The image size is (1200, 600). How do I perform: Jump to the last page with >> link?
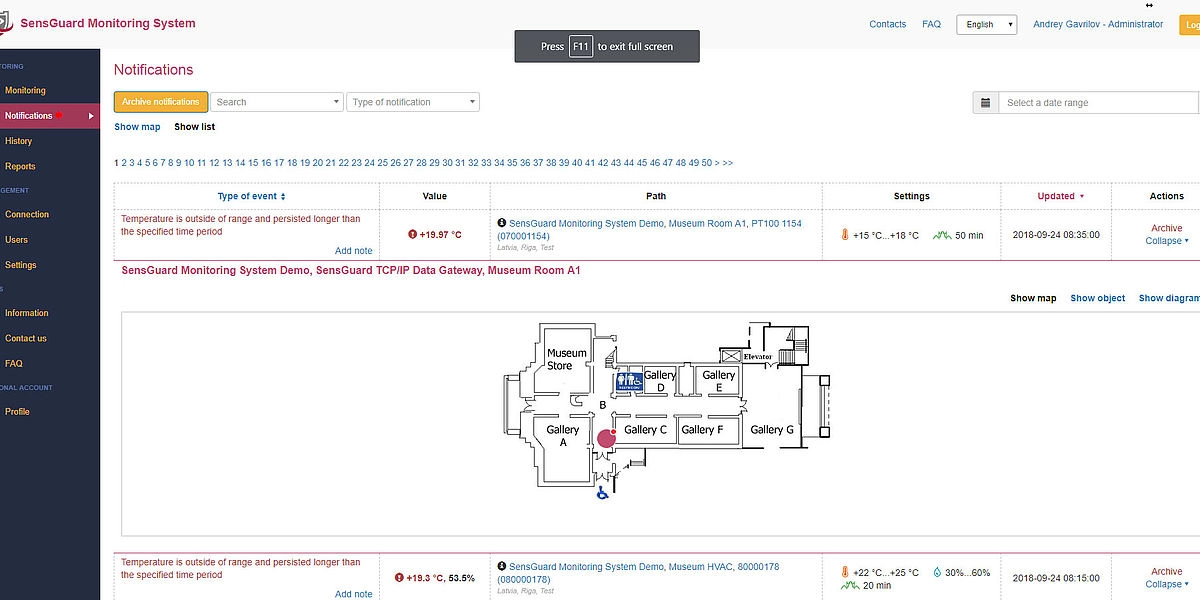pos(727,162)
